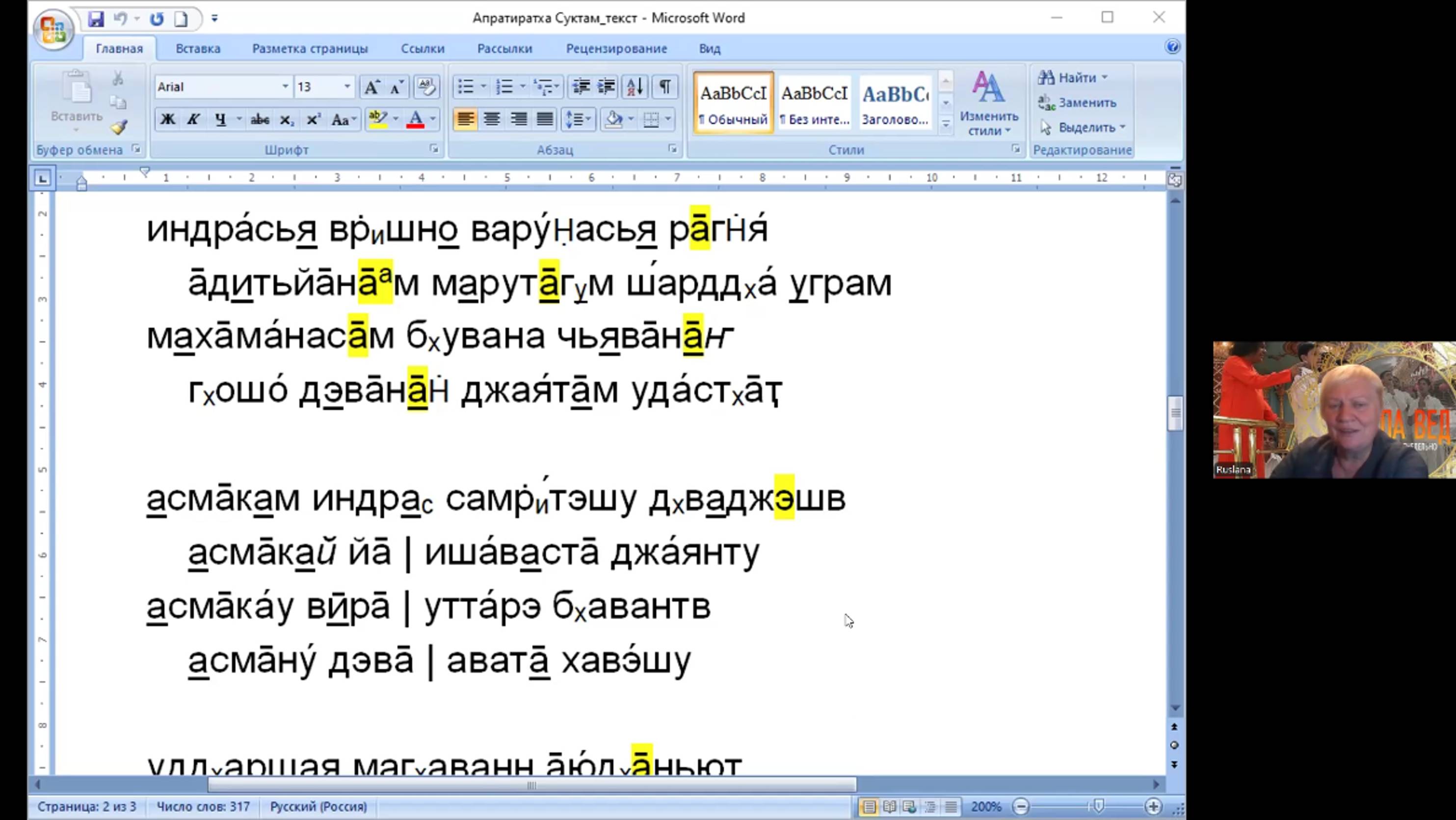Viewport: 1456px width, 820px height.
Task: Click the Save icon in quick access toolbar
Action: (x=96, y=19)
